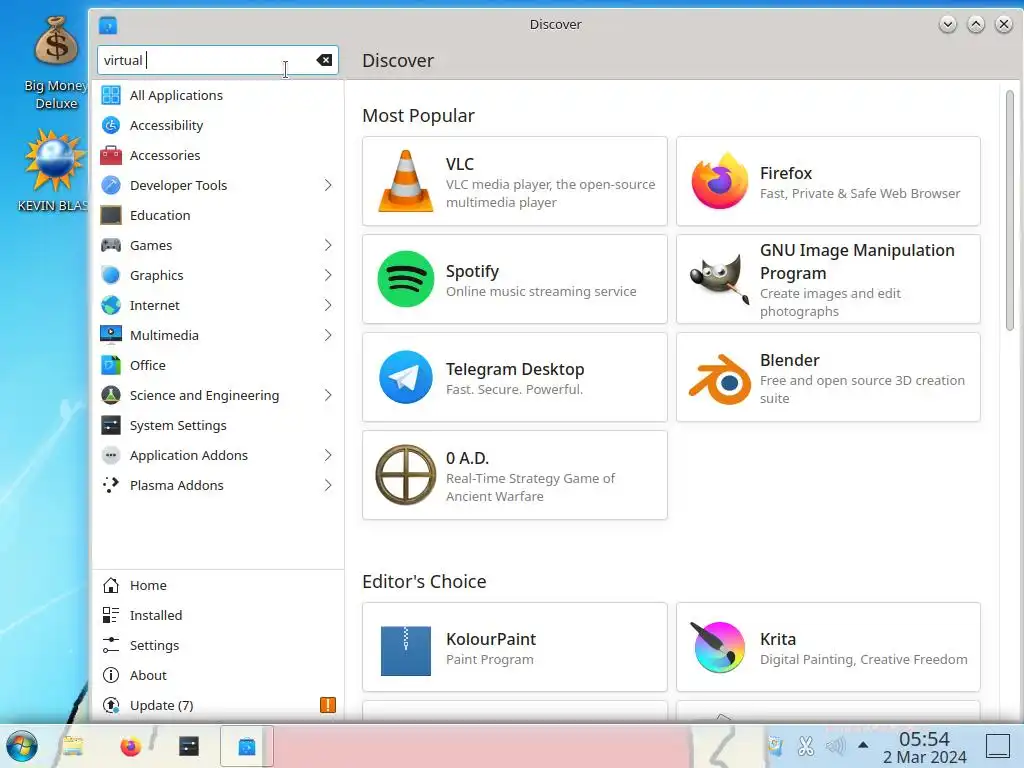1024x768 pixels.
Task: Show hidden system tray icons
Action: (x=863, y=744)
